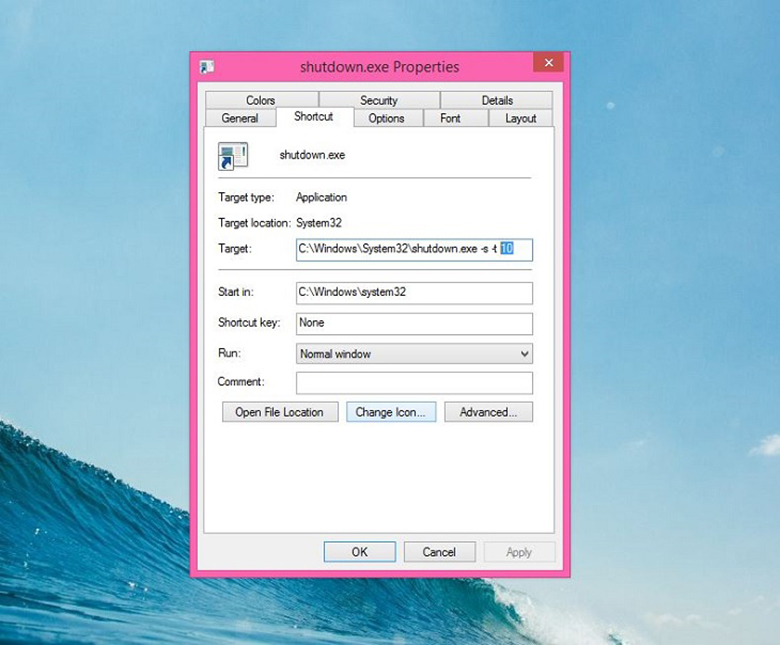Switch to the General tab

(x=240, y=118)
